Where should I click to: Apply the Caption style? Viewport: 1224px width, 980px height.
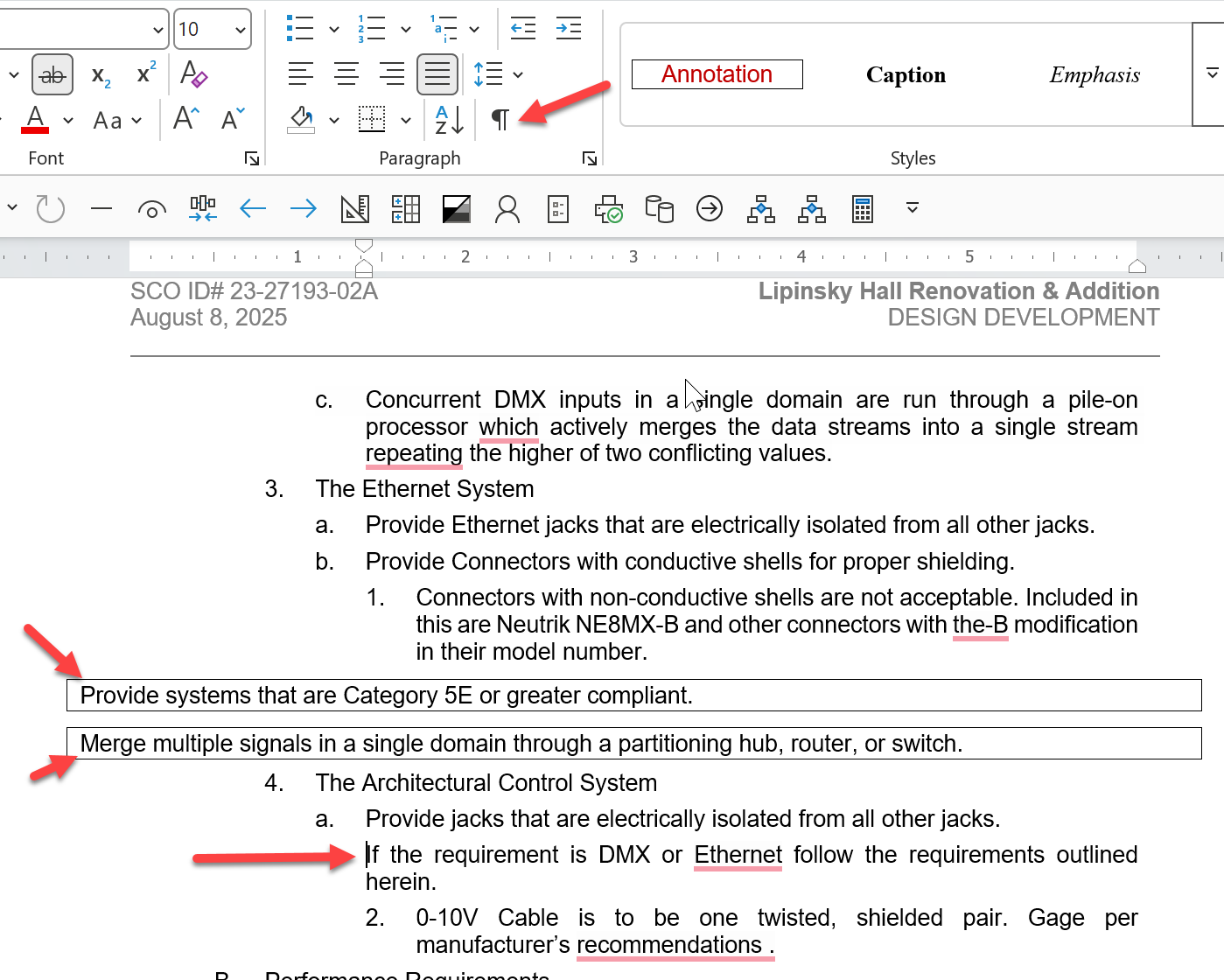[906, 75]
